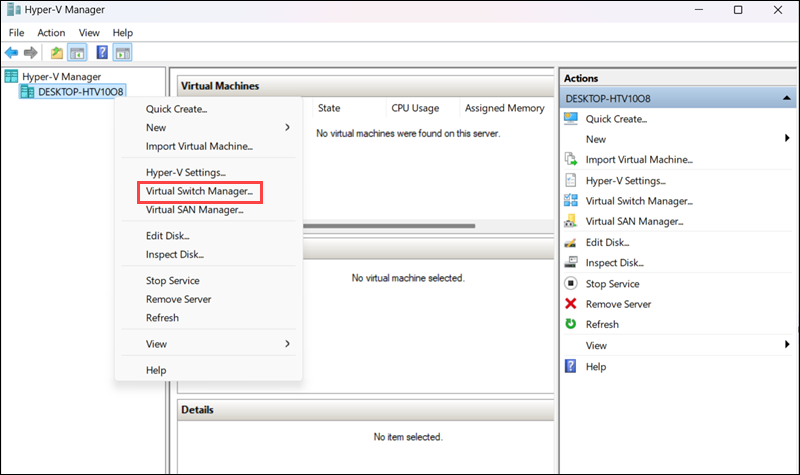Click Virtual Switch Manager icon in Actions

coord(570,201)
